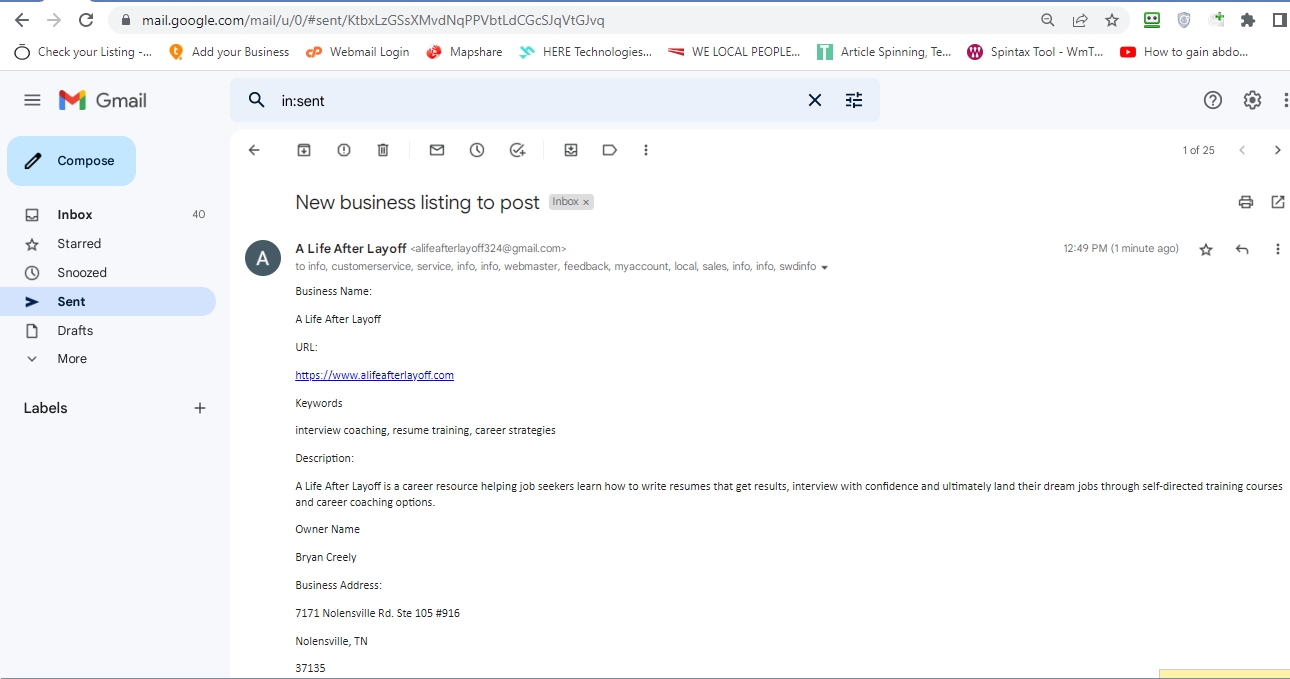
Task: Remove the Inbox label from the subject
Action: tap(587, 202)
